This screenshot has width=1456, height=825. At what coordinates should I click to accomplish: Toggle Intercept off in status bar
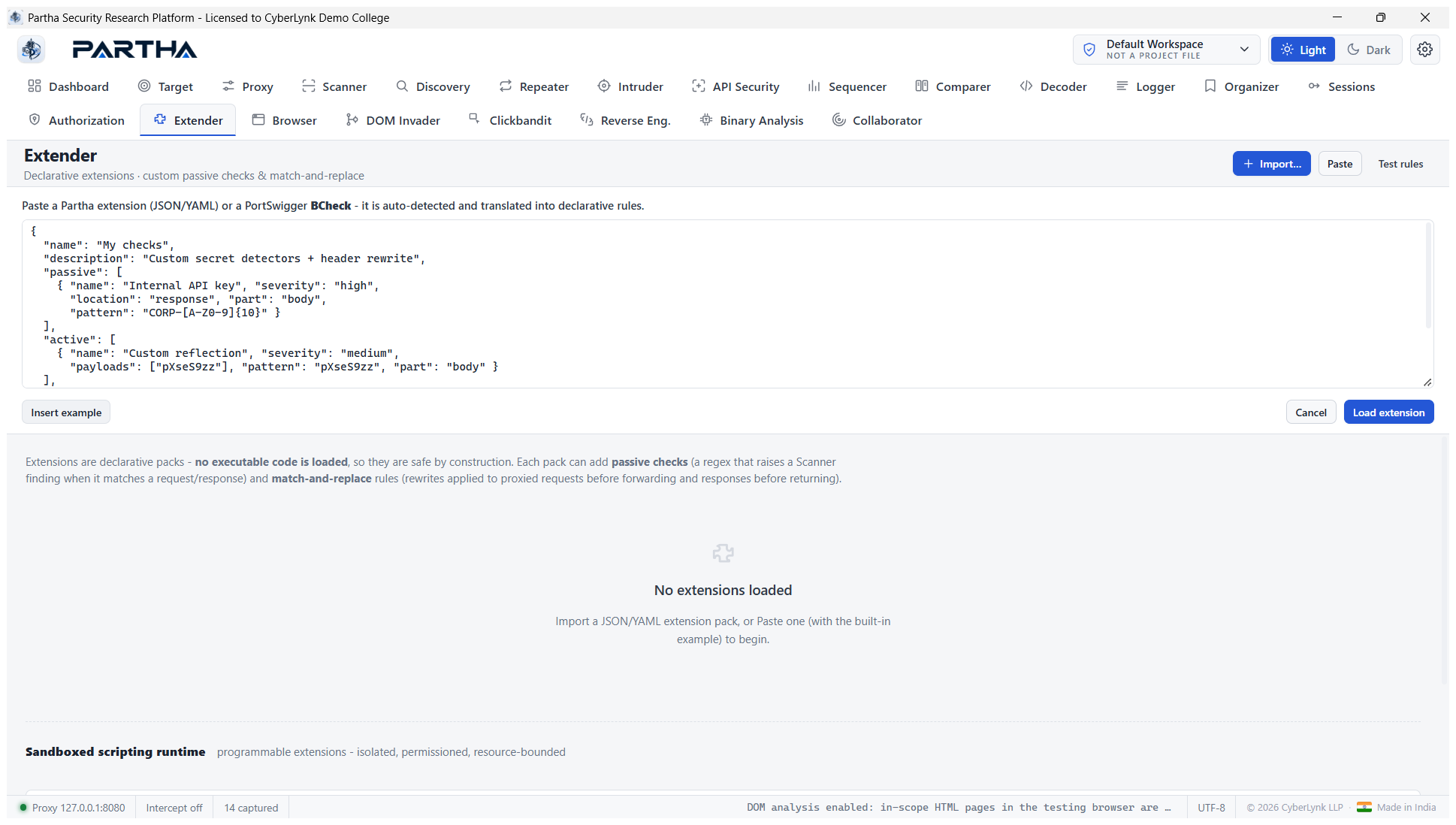click(174, 808)
